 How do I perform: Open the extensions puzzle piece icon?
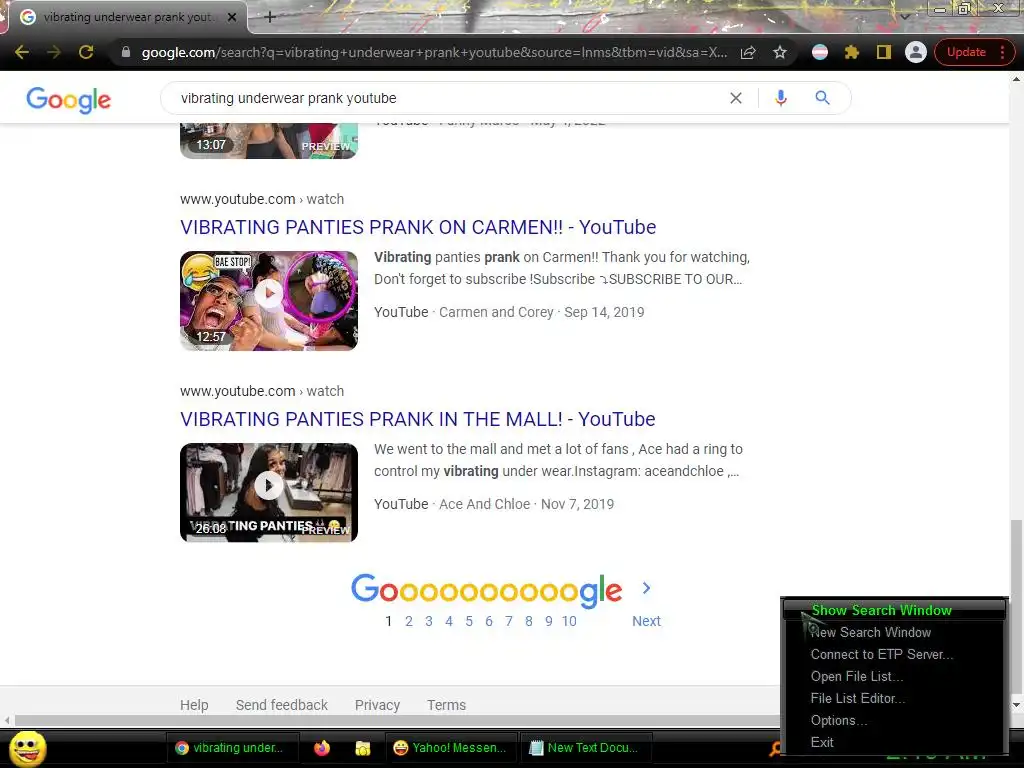pos(852,52)
